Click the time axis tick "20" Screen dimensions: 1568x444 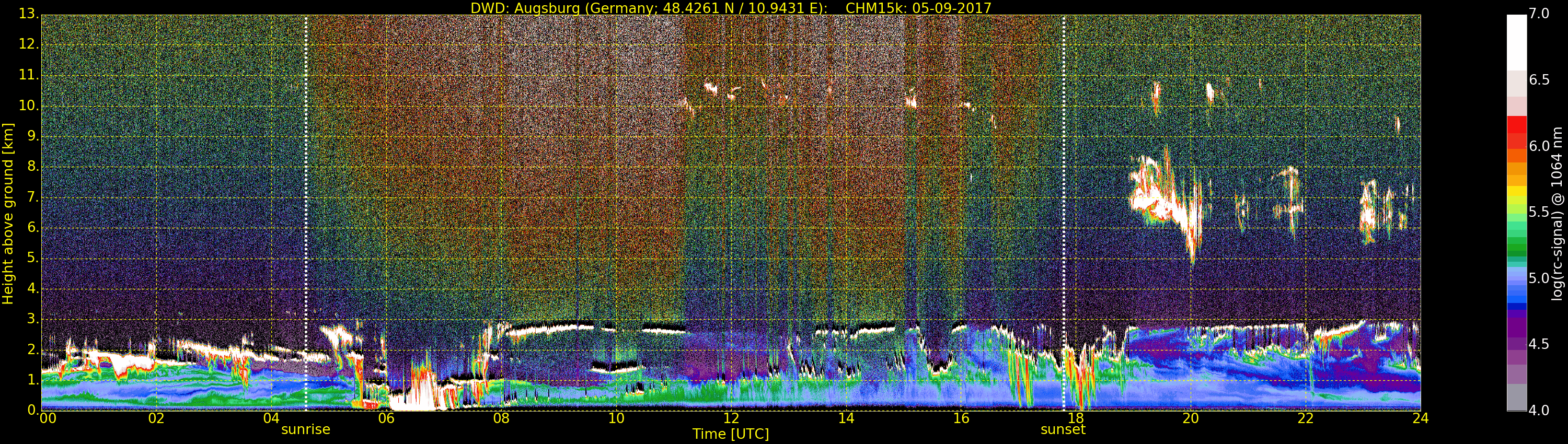click(1191, 418)
